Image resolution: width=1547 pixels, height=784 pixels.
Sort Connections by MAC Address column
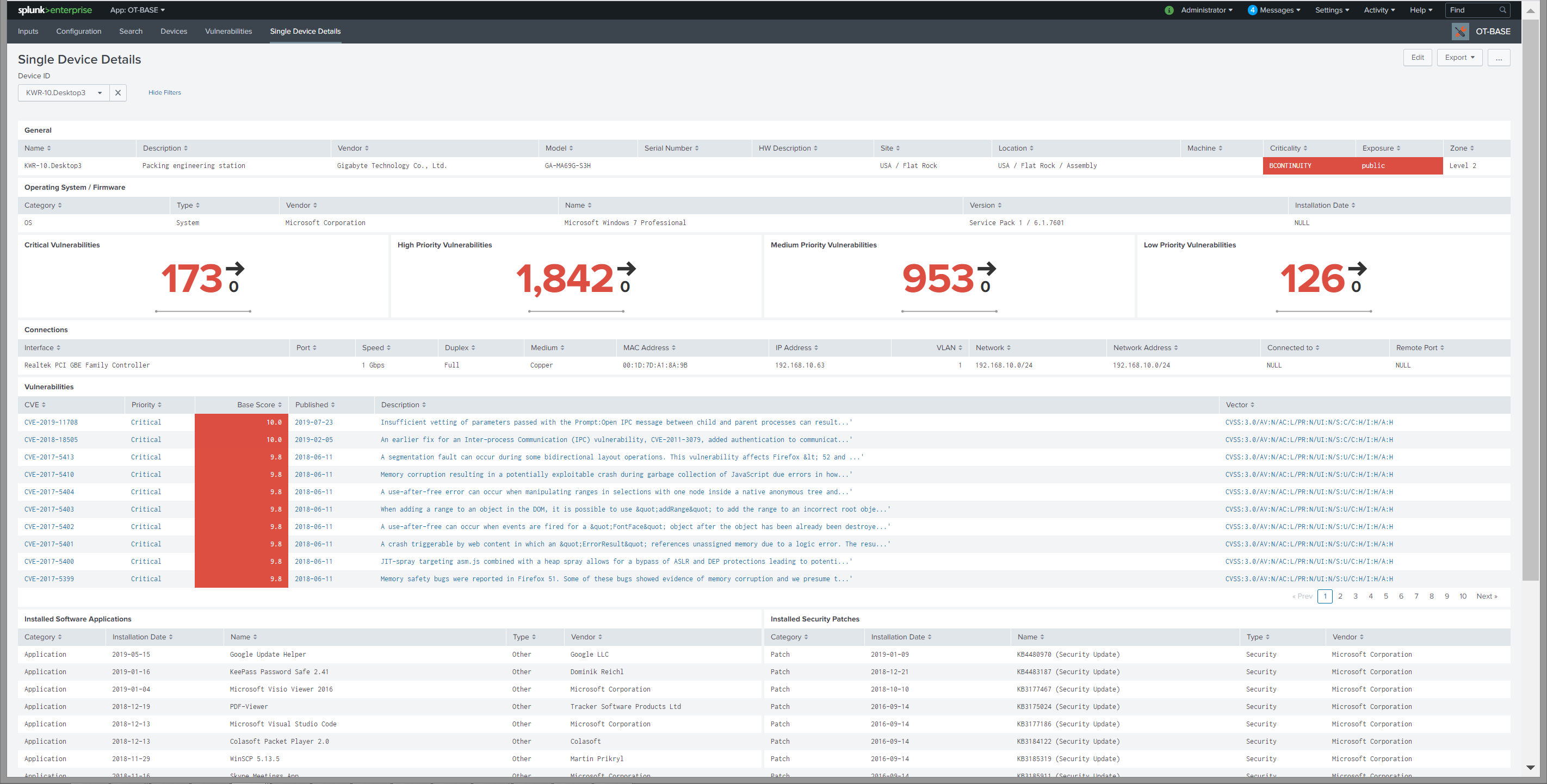coord(649,347)
